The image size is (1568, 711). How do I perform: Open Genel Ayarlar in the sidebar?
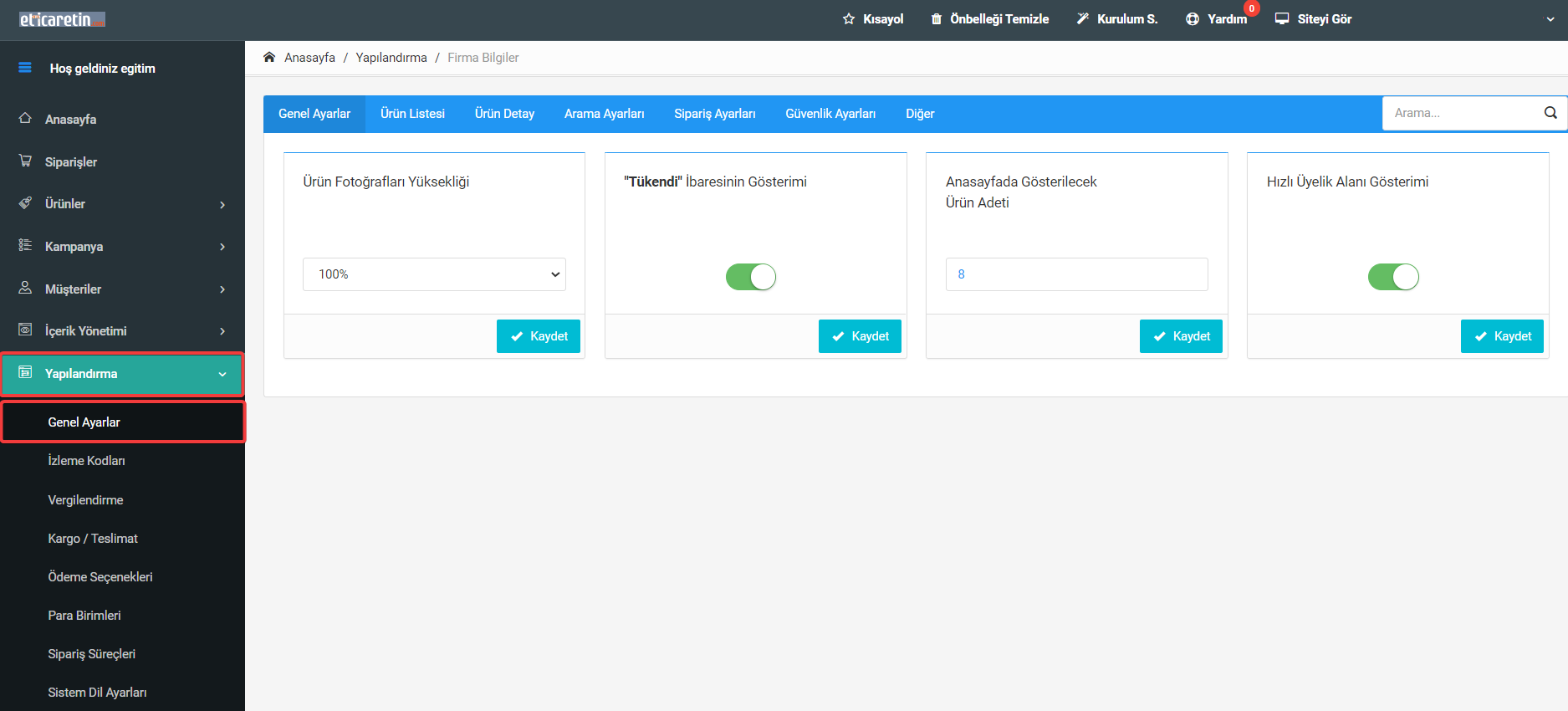pyautogui.click(x=123, y=422)
